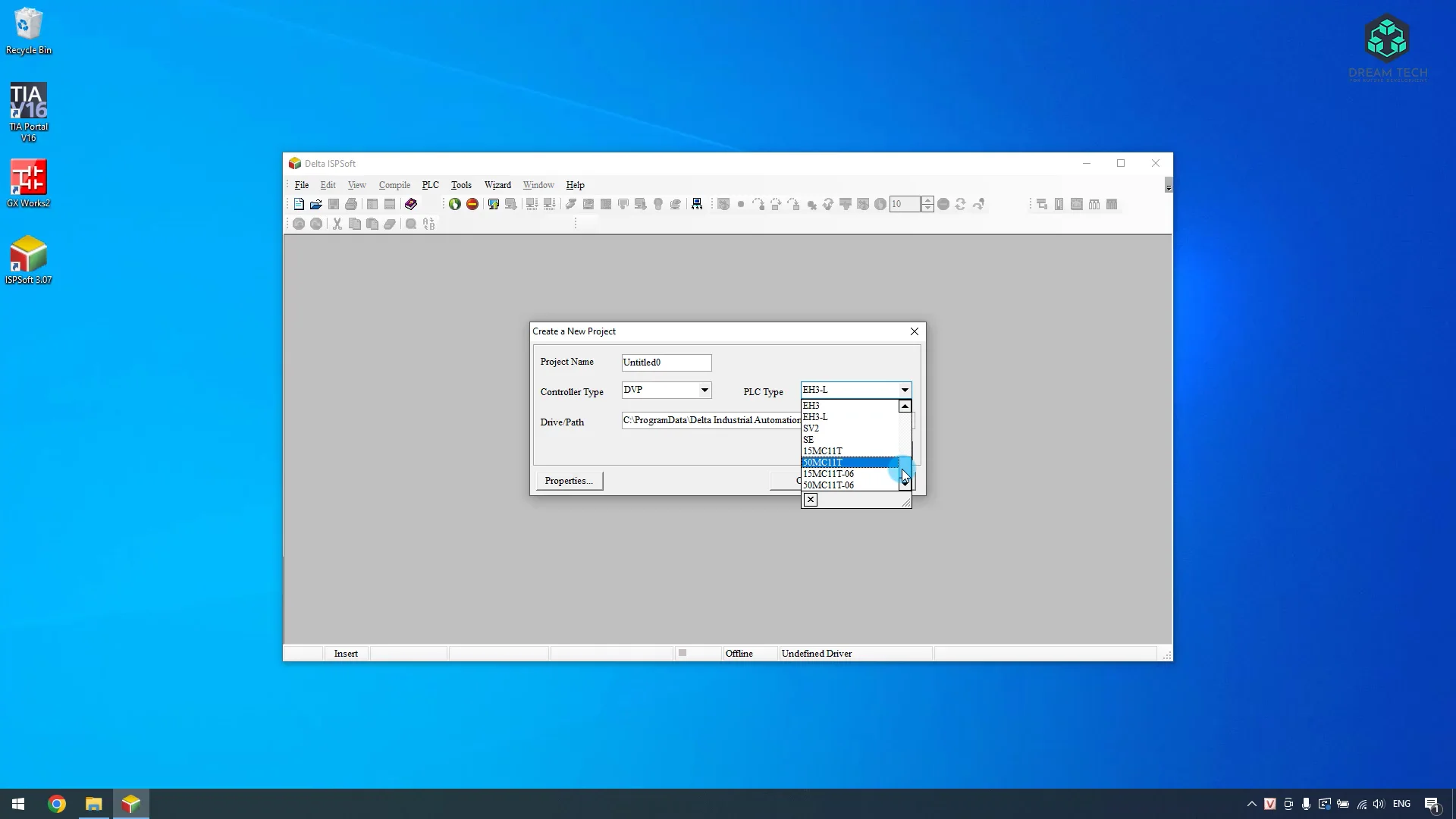Open the PLC Type dropdown arrow
This screenshot has height=819, width=1456.
(903, 390)
